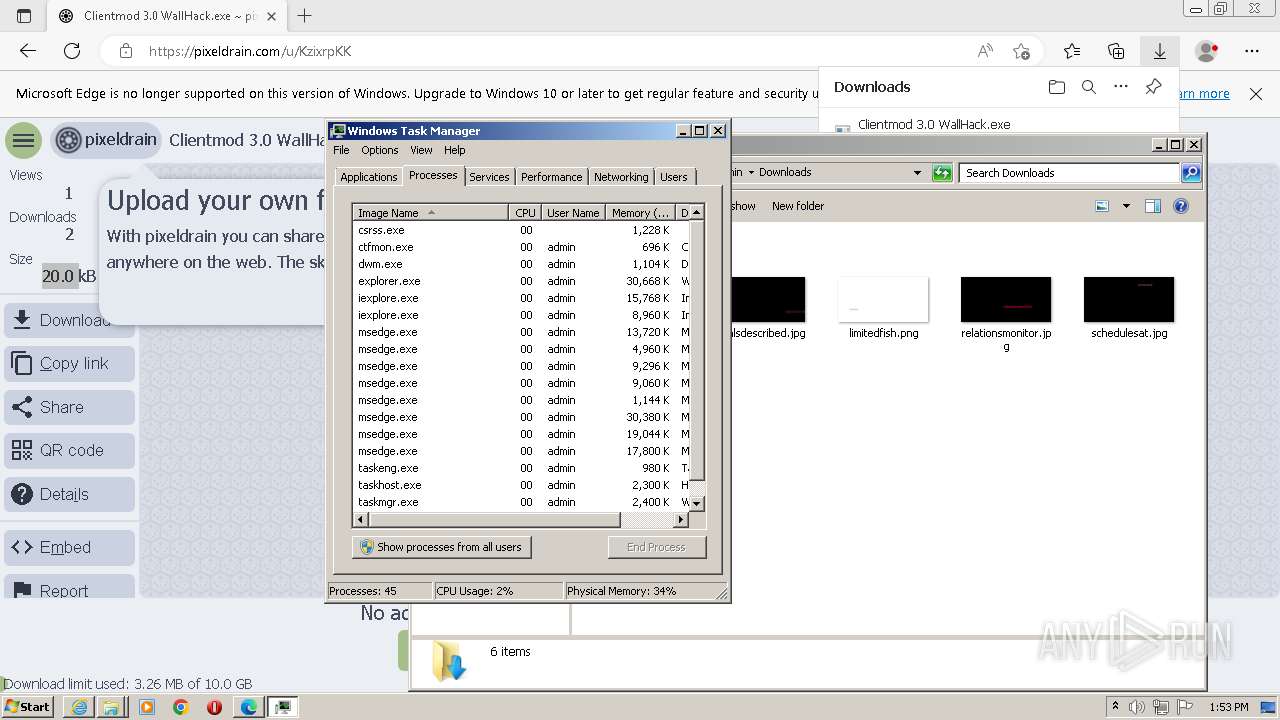Sort processes by Image Name column
Viewport: 1280px width, 720px height.
pyautogui.click(x=431, y=213)
